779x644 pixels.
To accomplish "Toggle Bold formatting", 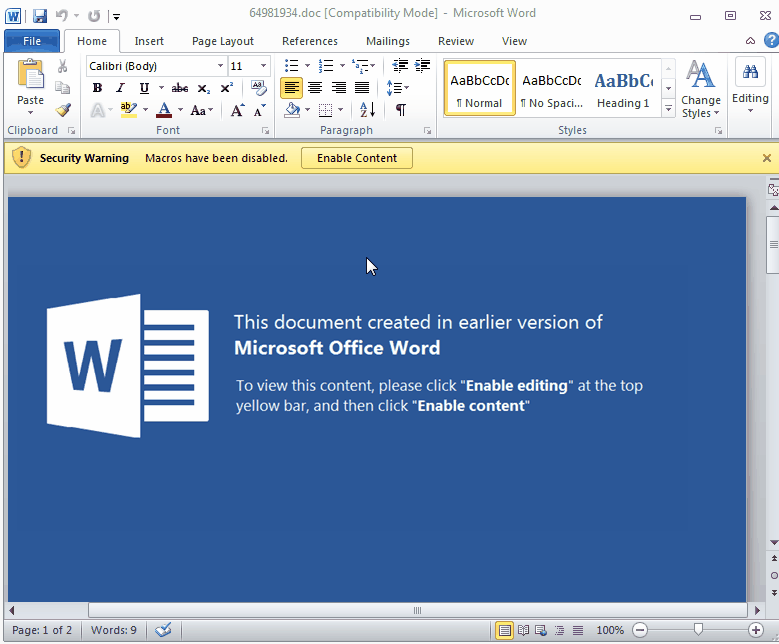I will click(x=97, y=88).
